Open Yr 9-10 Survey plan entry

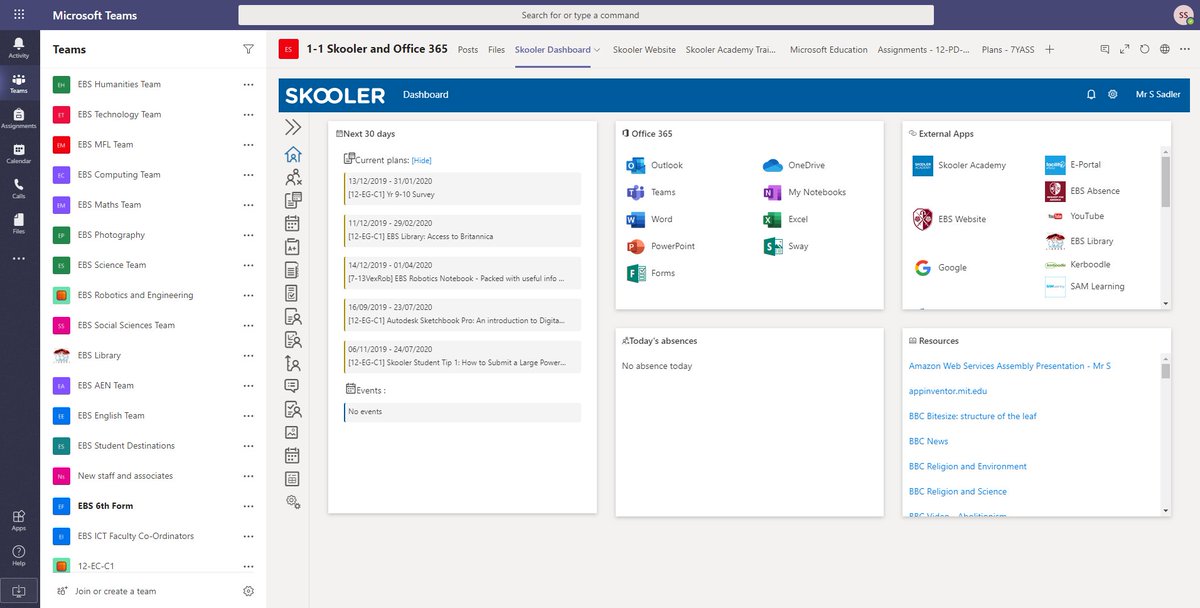(x=462, y=188)
